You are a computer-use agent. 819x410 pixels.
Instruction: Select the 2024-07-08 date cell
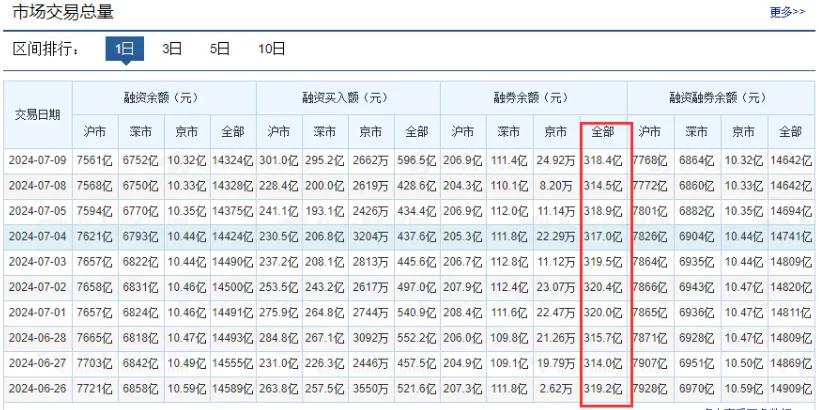[x=38, y=186]
